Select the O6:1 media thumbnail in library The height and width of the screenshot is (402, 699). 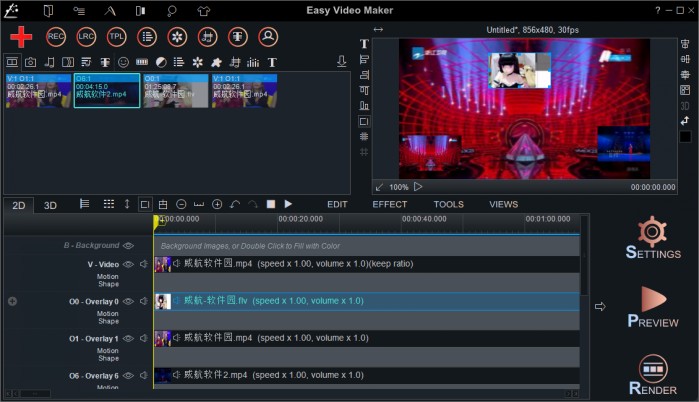tap(107, 91)
